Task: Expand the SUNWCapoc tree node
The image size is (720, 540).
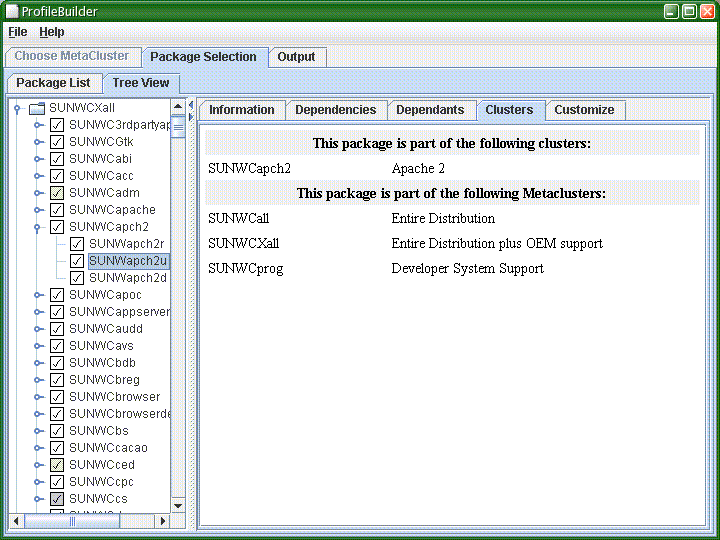Action: pos(39,295)
